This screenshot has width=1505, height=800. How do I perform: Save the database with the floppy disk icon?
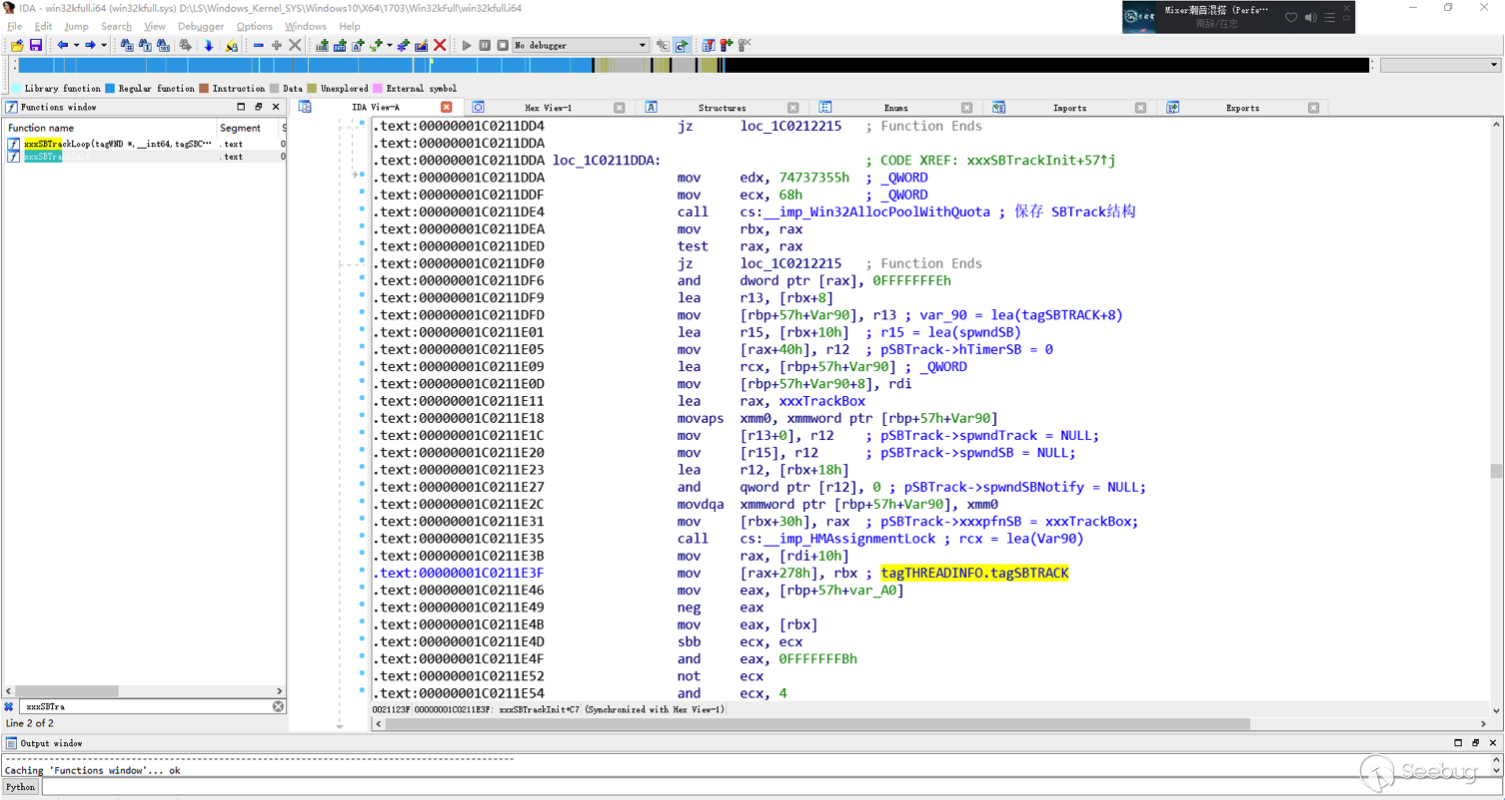pyautogui.click(x=36, y=45)
